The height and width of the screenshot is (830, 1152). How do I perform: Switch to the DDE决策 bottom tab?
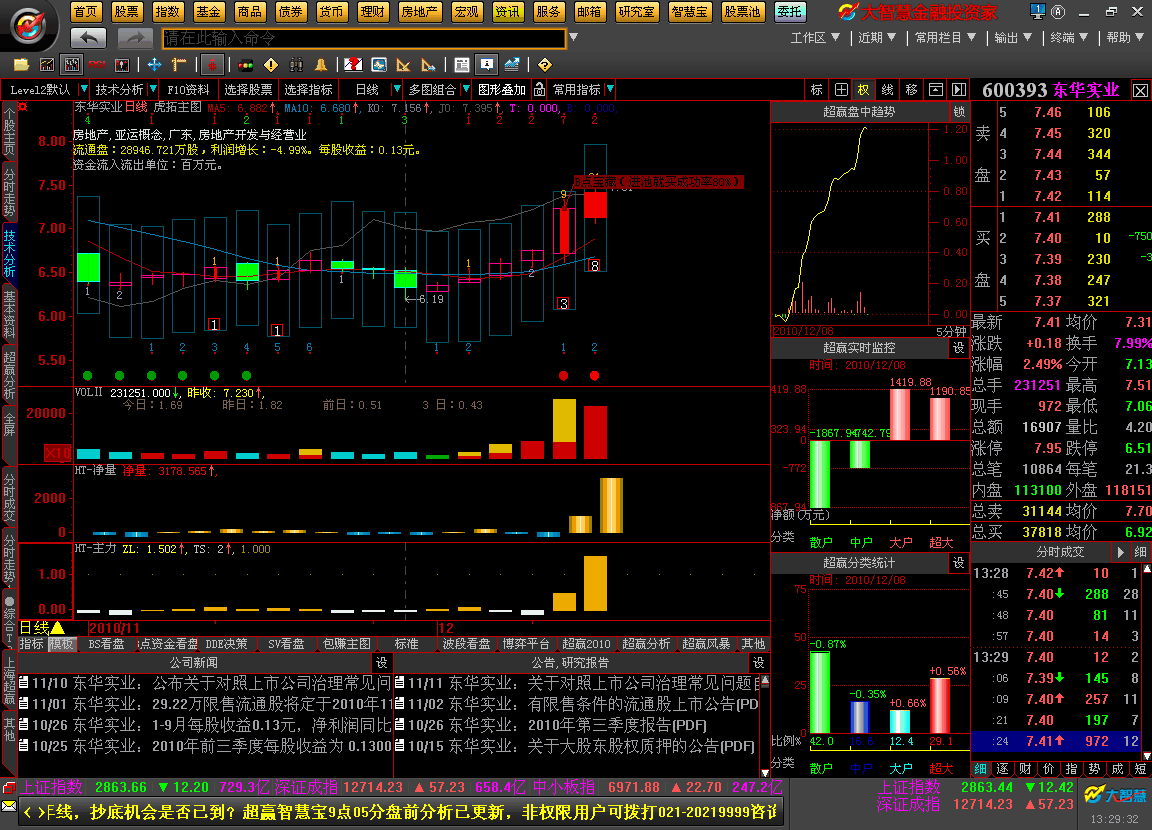(226, 644)
